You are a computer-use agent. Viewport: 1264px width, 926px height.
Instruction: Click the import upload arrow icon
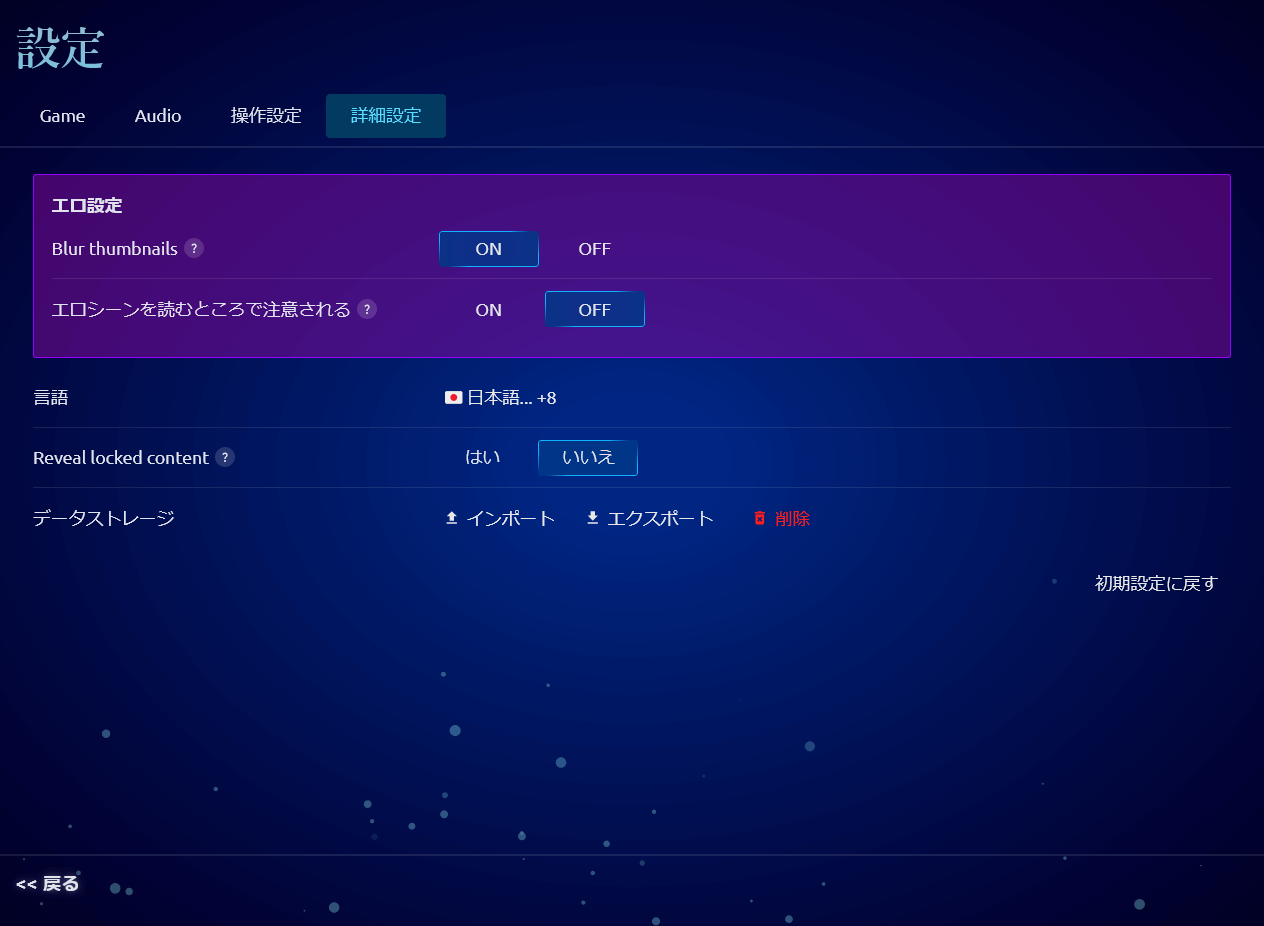click(452, 518)
